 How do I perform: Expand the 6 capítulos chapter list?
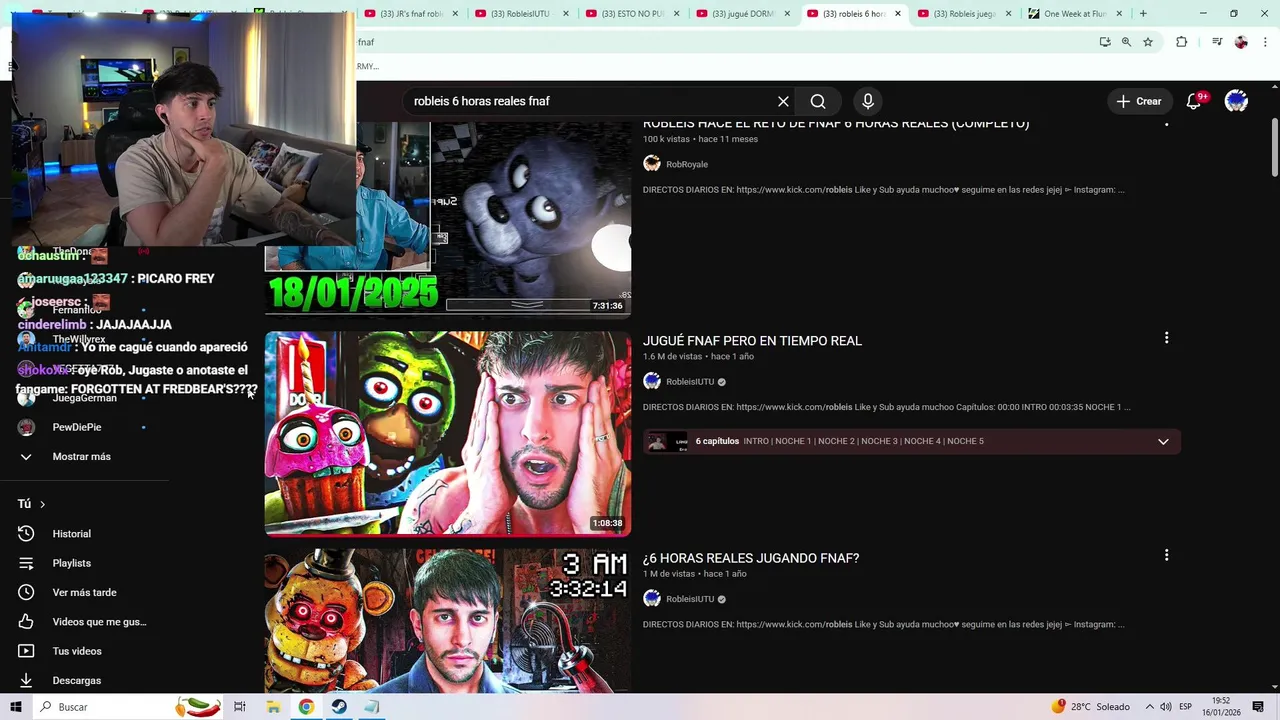[x=1163, y=441]
